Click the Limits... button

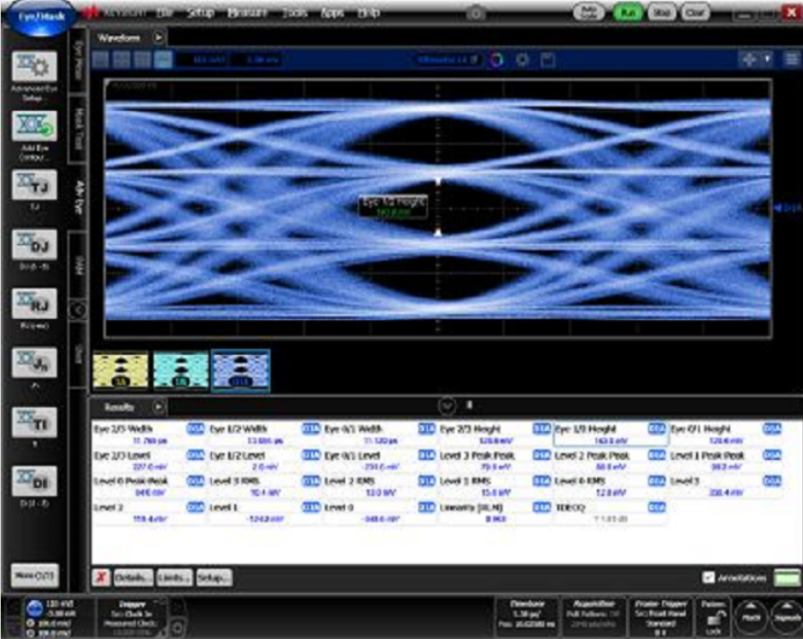[173, 578]
